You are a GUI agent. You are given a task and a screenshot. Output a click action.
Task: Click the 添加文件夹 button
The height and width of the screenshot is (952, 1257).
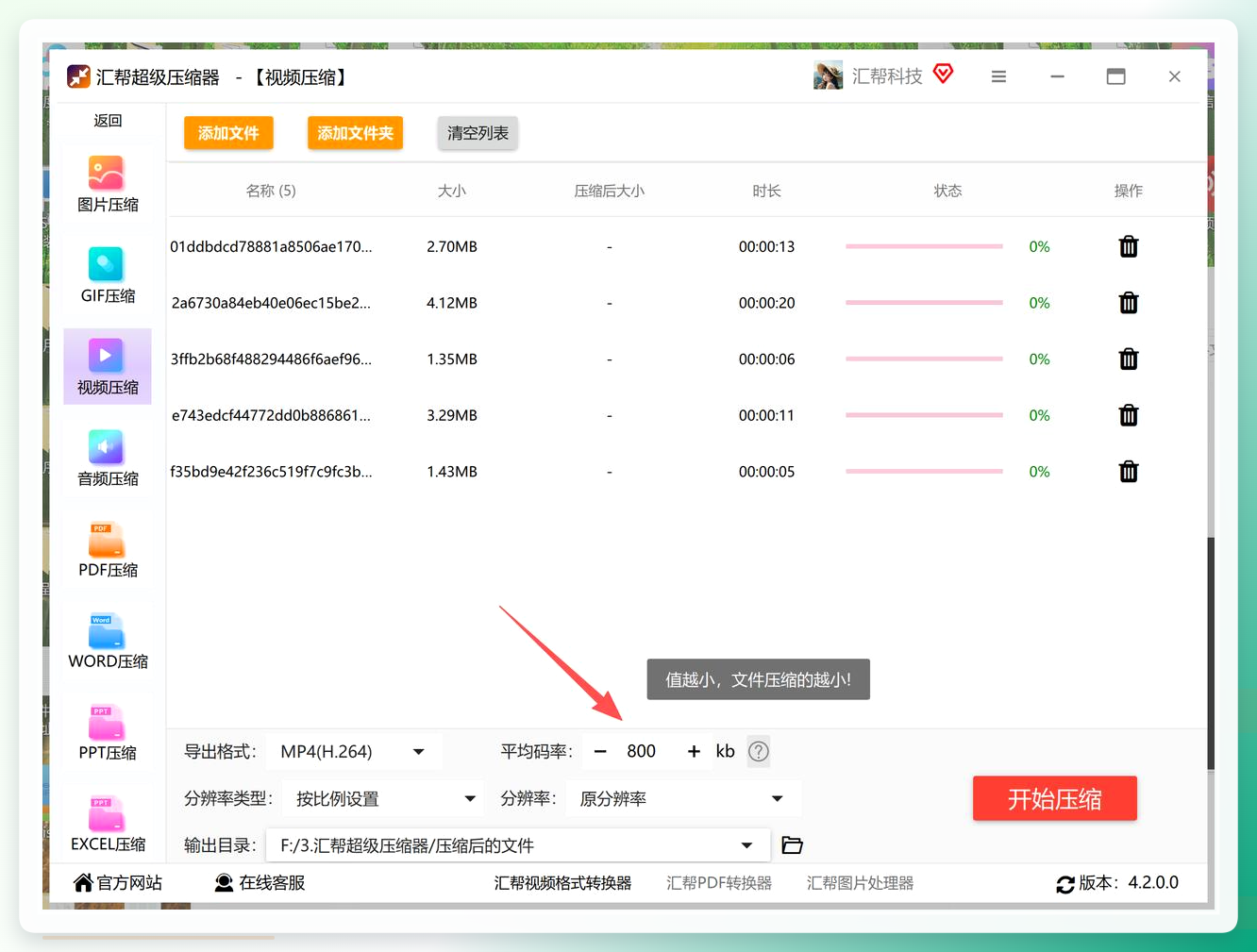pos(355,133)
